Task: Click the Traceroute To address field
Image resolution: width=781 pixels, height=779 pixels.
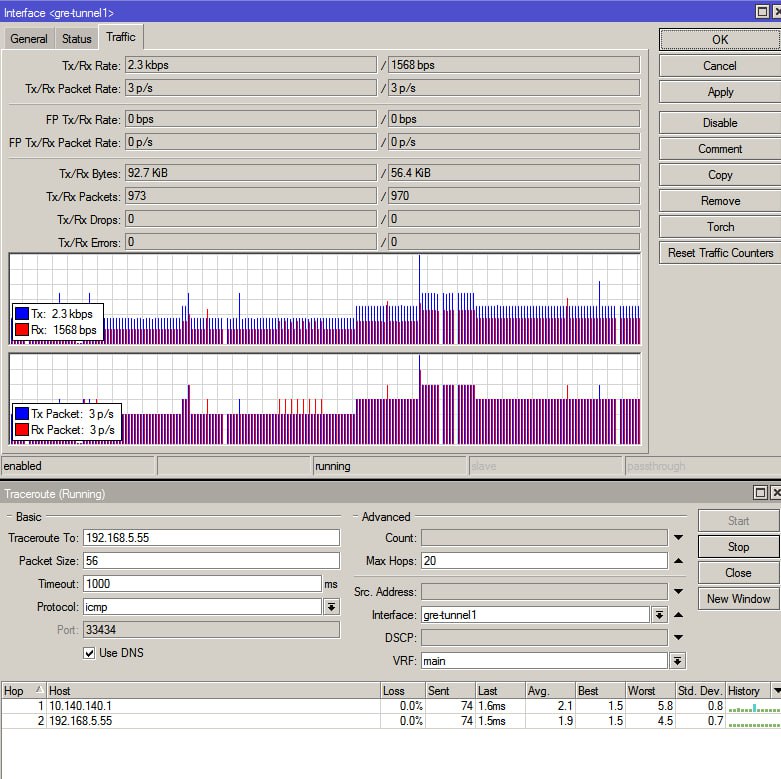Action: (x=211, y=538)
